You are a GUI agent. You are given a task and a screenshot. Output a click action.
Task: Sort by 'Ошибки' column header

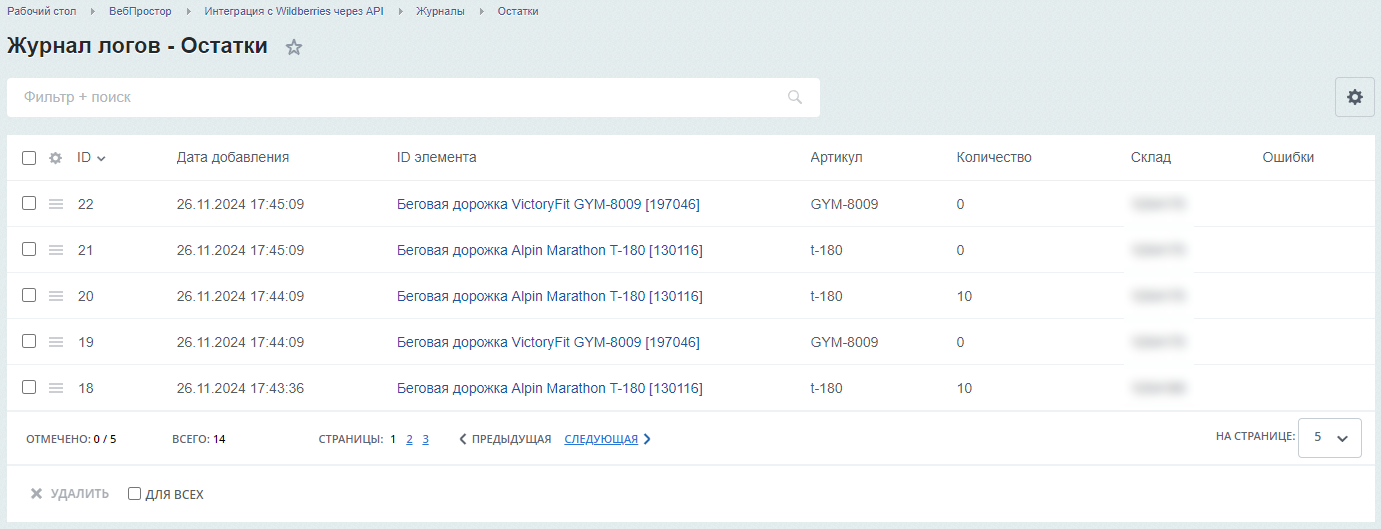(1288, 157)
